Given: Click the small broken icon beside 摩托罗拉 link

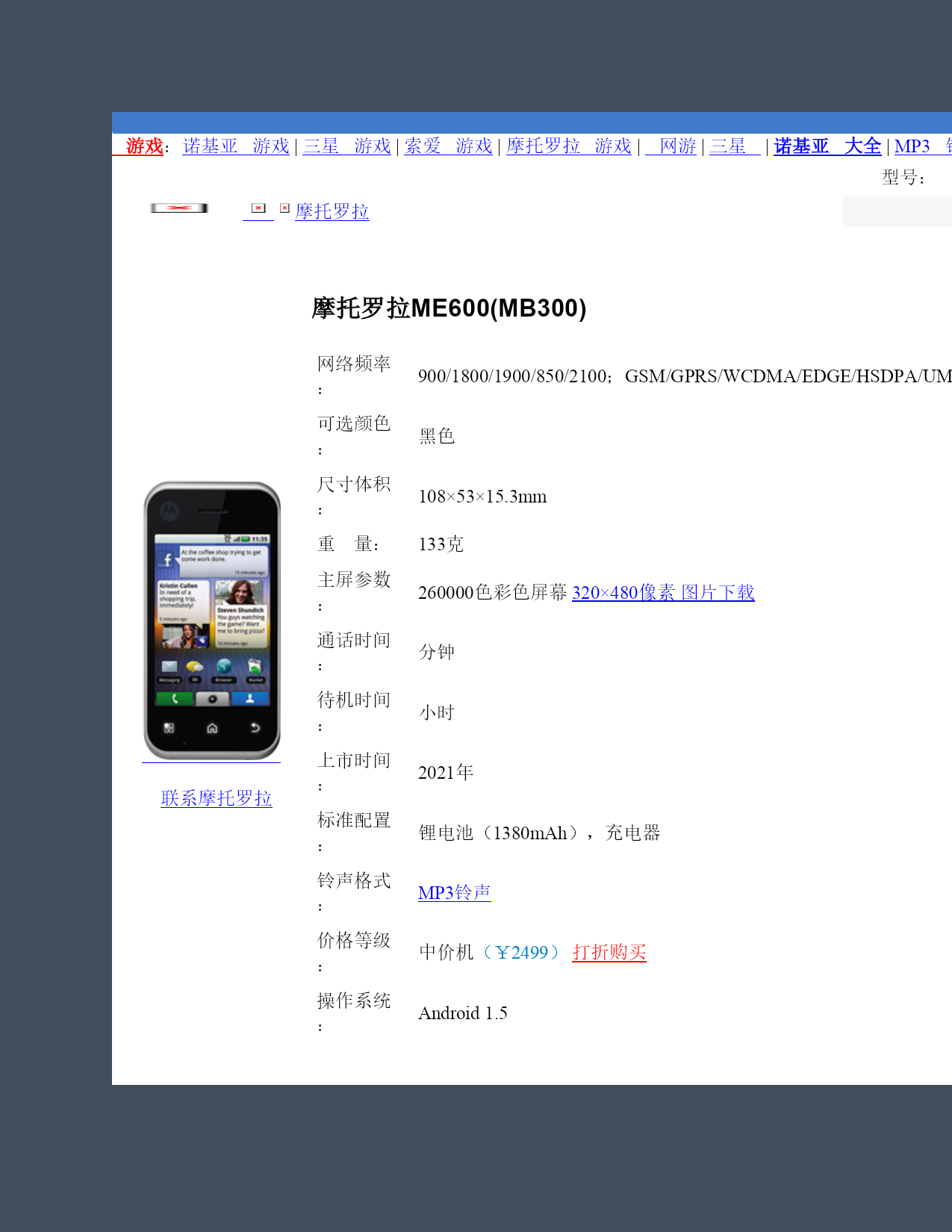Looking at the screenshot, I should click(x=284, y=208).
